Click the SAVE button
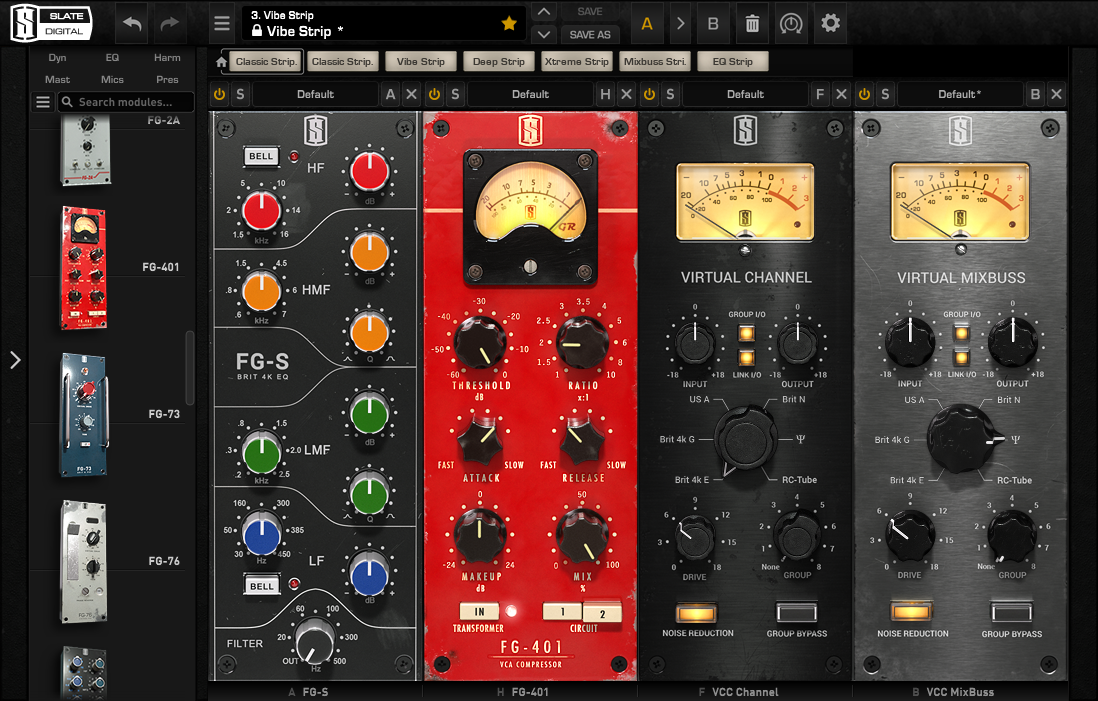This screenshot has height=701, width=1098. (590, 12)
